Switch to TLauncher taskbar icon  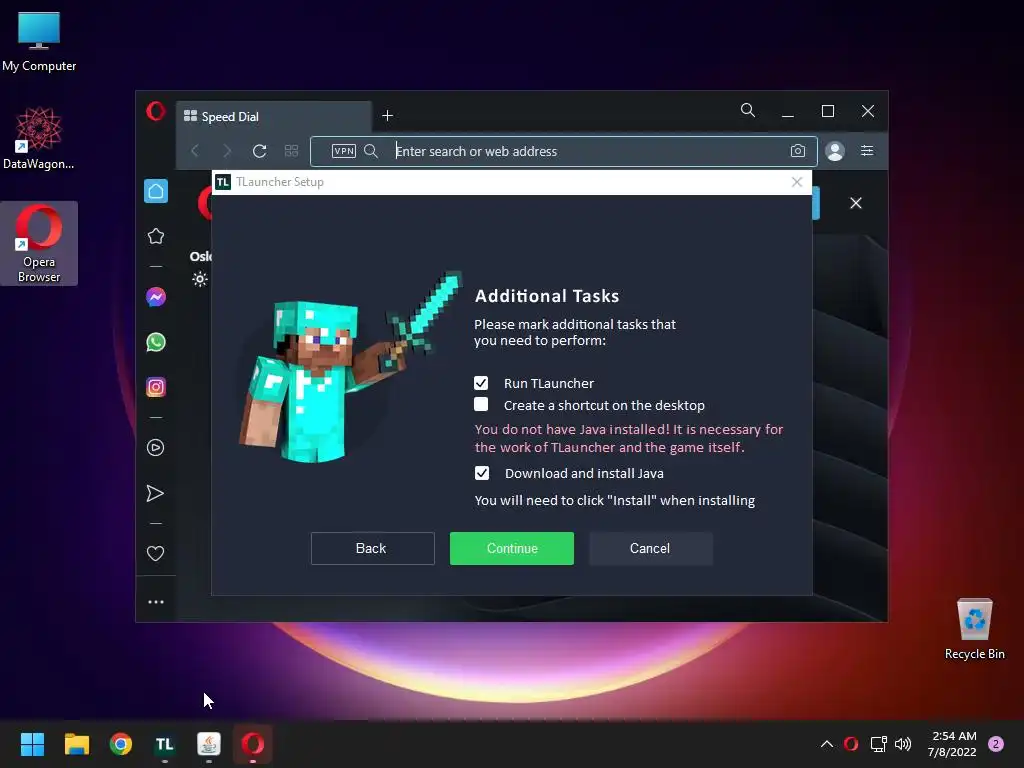click(165, 744)
